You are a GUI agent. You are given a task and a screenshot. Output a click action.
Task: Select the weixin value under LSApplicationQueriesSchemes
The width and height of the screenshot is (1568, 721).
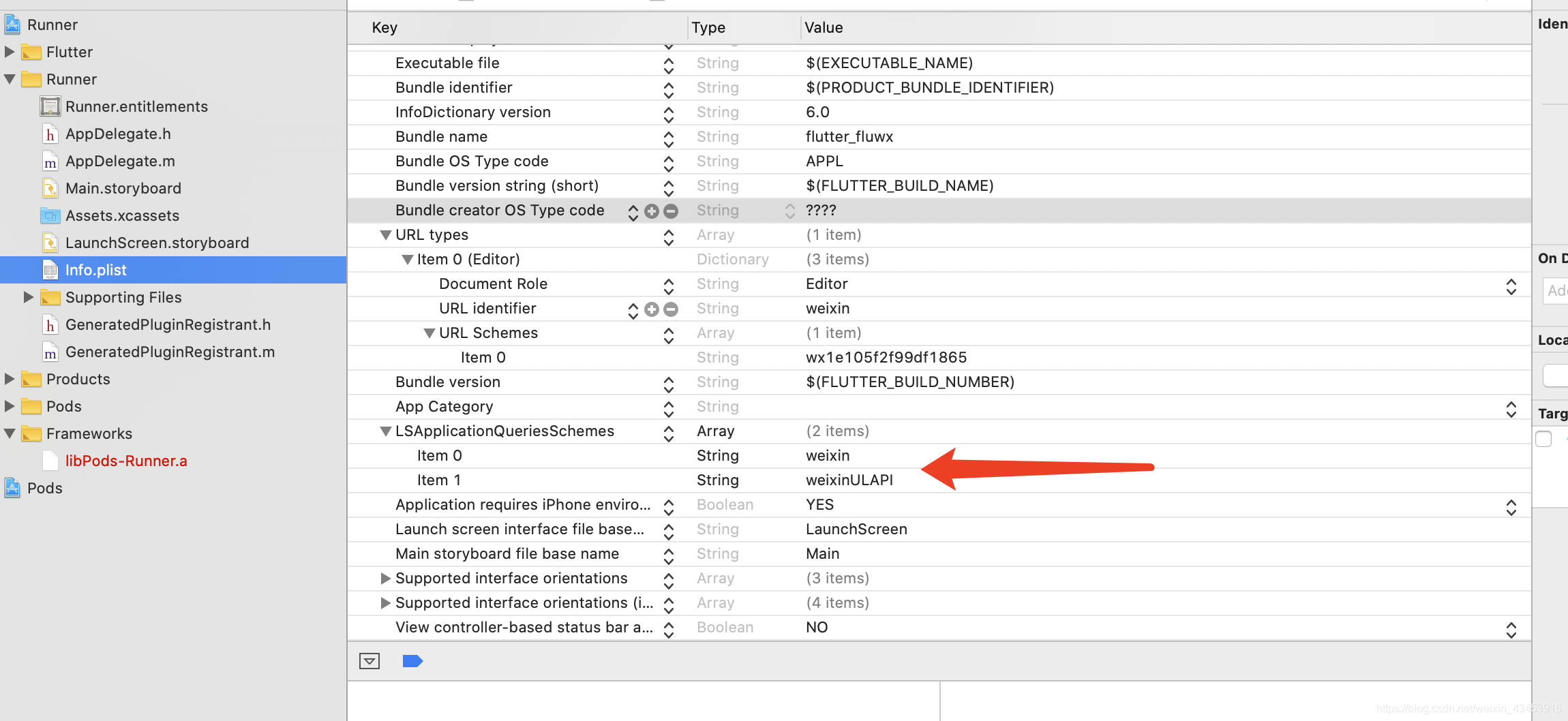[828, 456]
